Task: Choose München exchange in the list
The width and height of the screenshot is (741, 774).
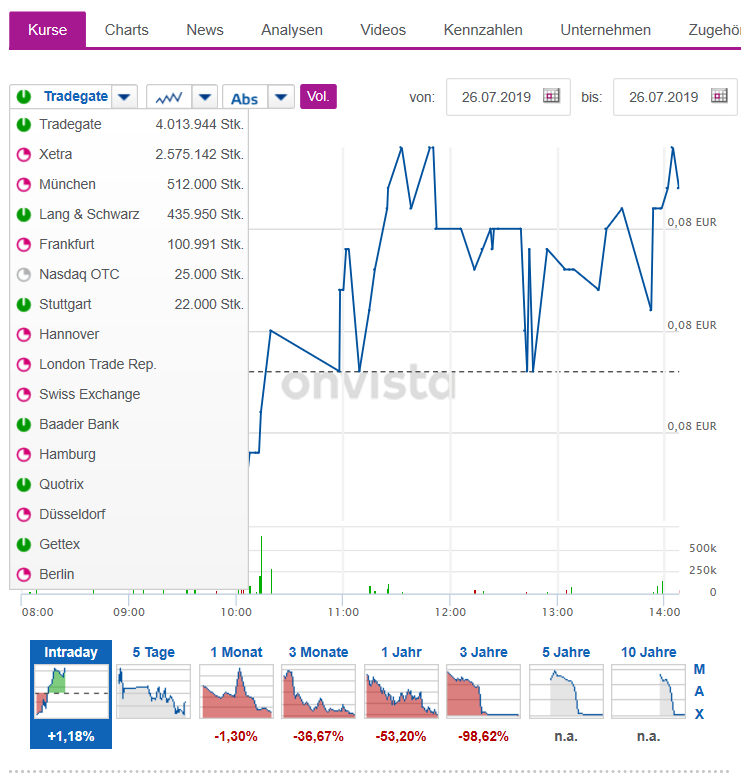Action: (67, 184)
